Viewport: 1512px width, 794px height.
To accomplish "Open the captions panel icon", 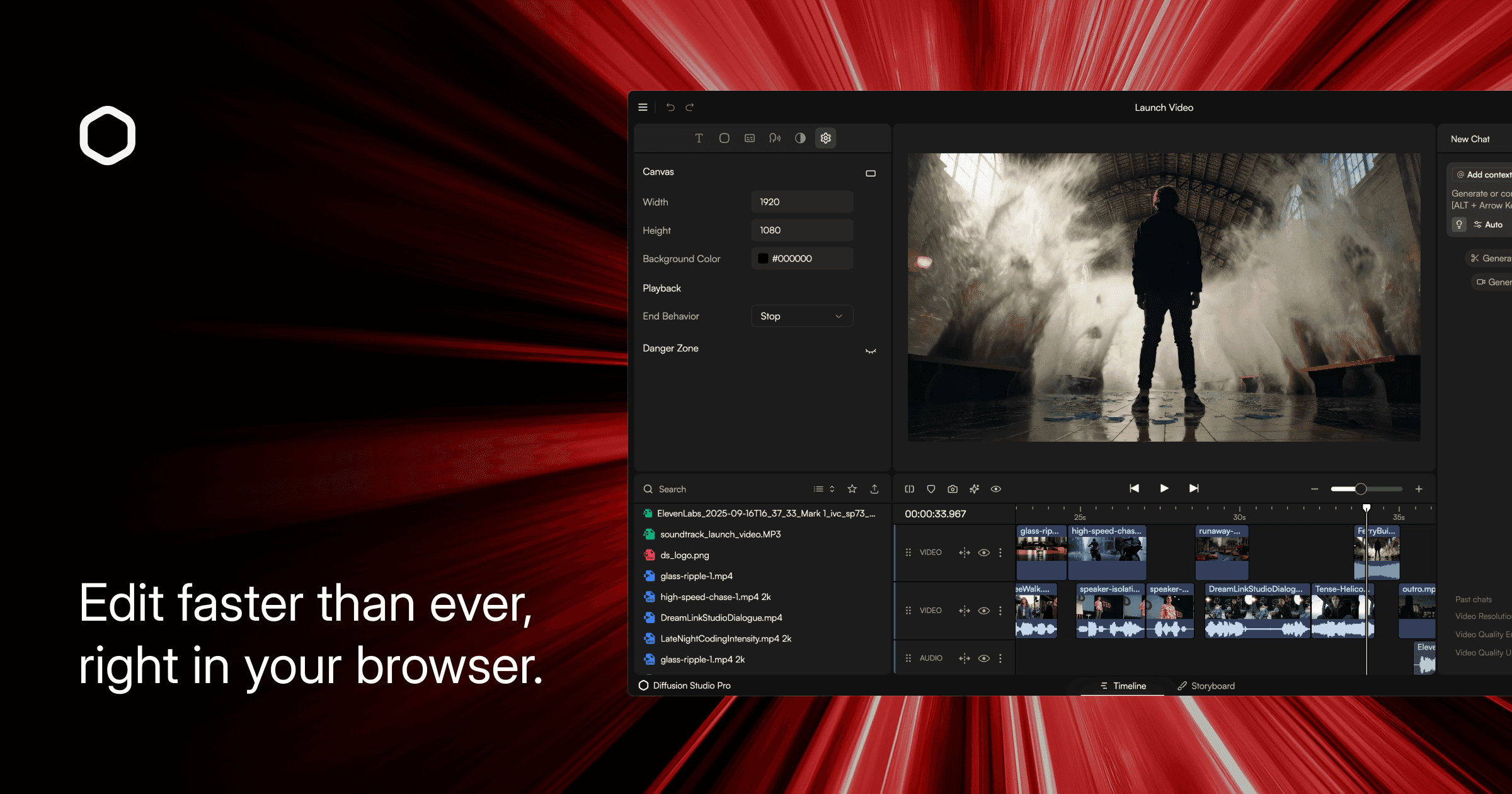I will 750,138.
